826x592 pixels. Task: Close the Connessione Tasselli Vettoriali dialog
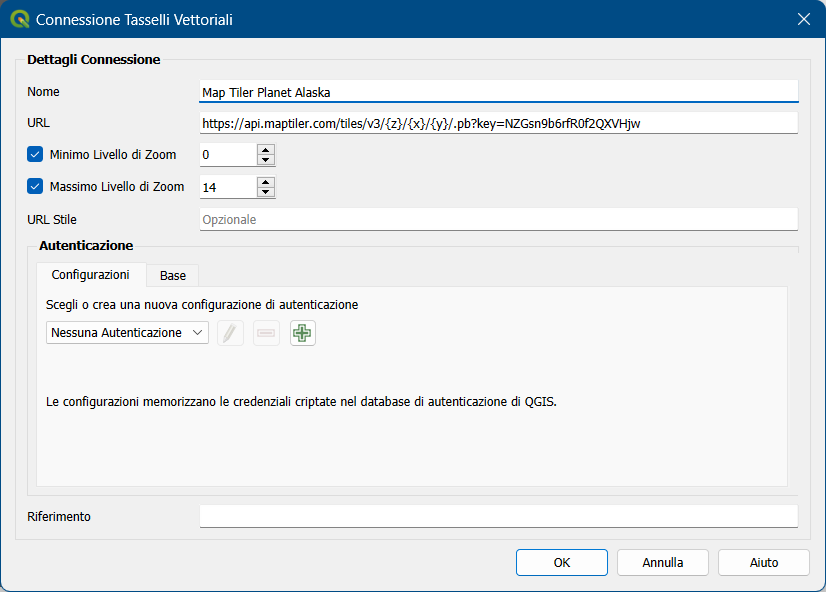(803, 19)
